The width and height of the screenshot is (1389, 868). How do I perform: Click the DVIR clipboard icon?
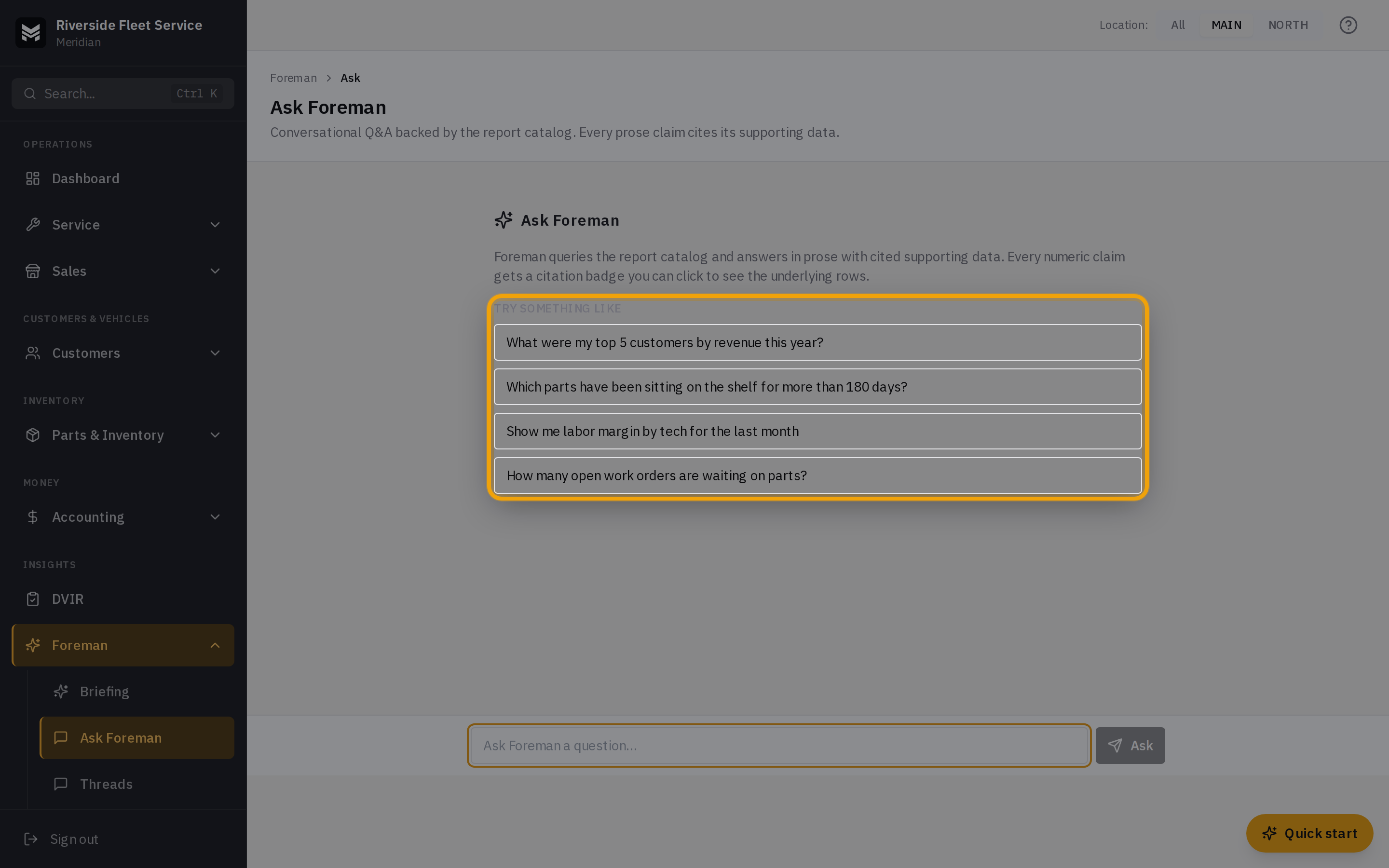[33, 599]
